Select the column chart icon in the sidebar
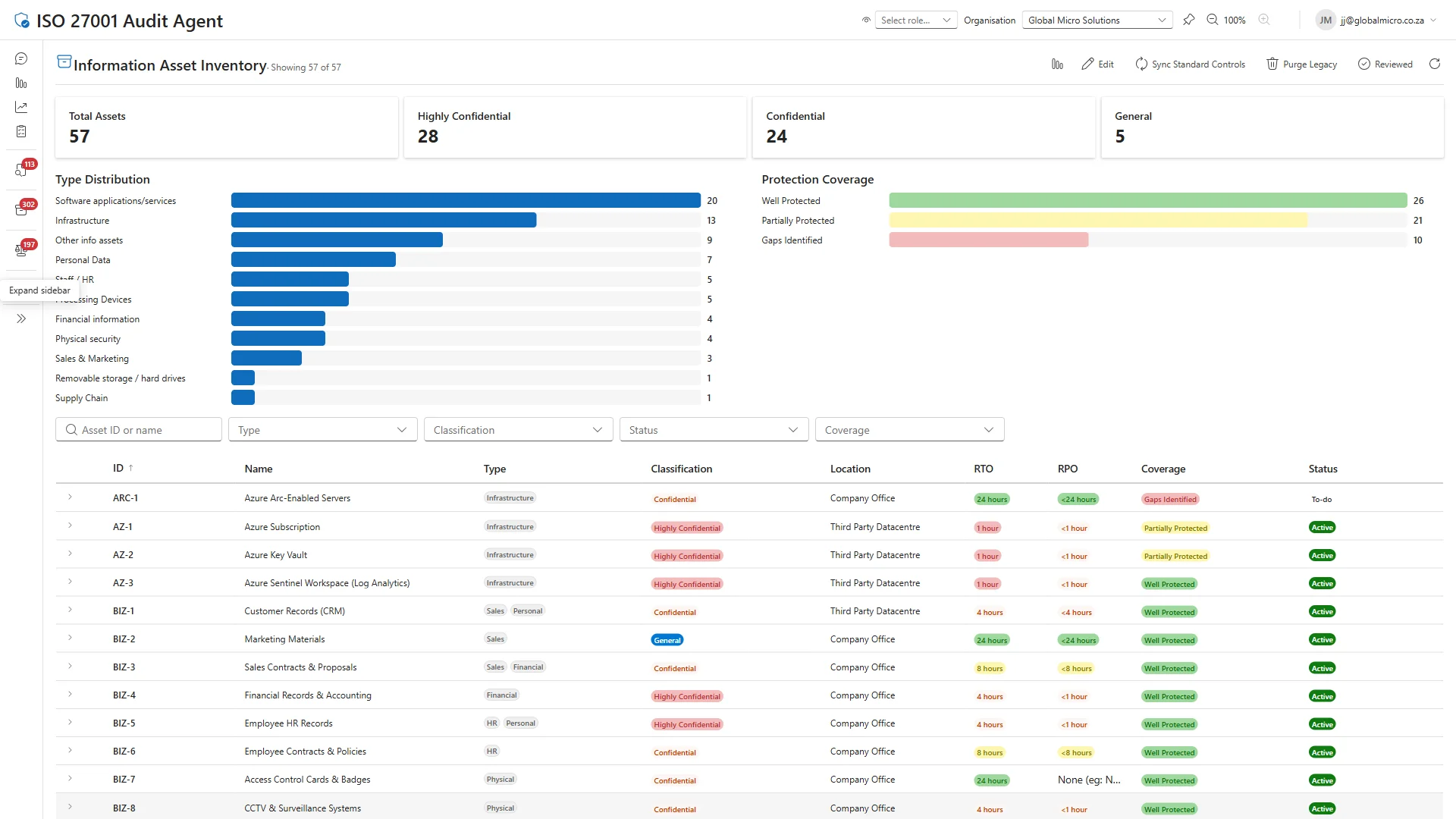The image size is (1456, 819). point(20,83)
